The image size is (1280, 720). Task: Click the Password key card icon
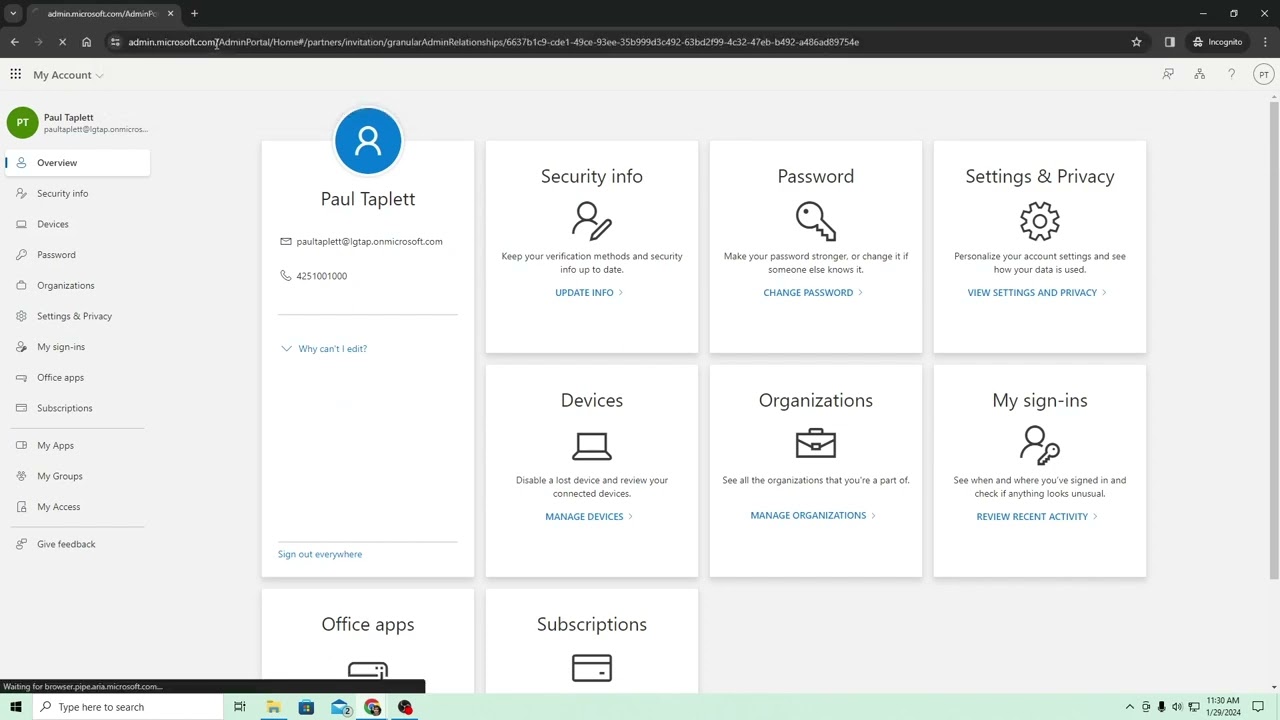[816, 221]
